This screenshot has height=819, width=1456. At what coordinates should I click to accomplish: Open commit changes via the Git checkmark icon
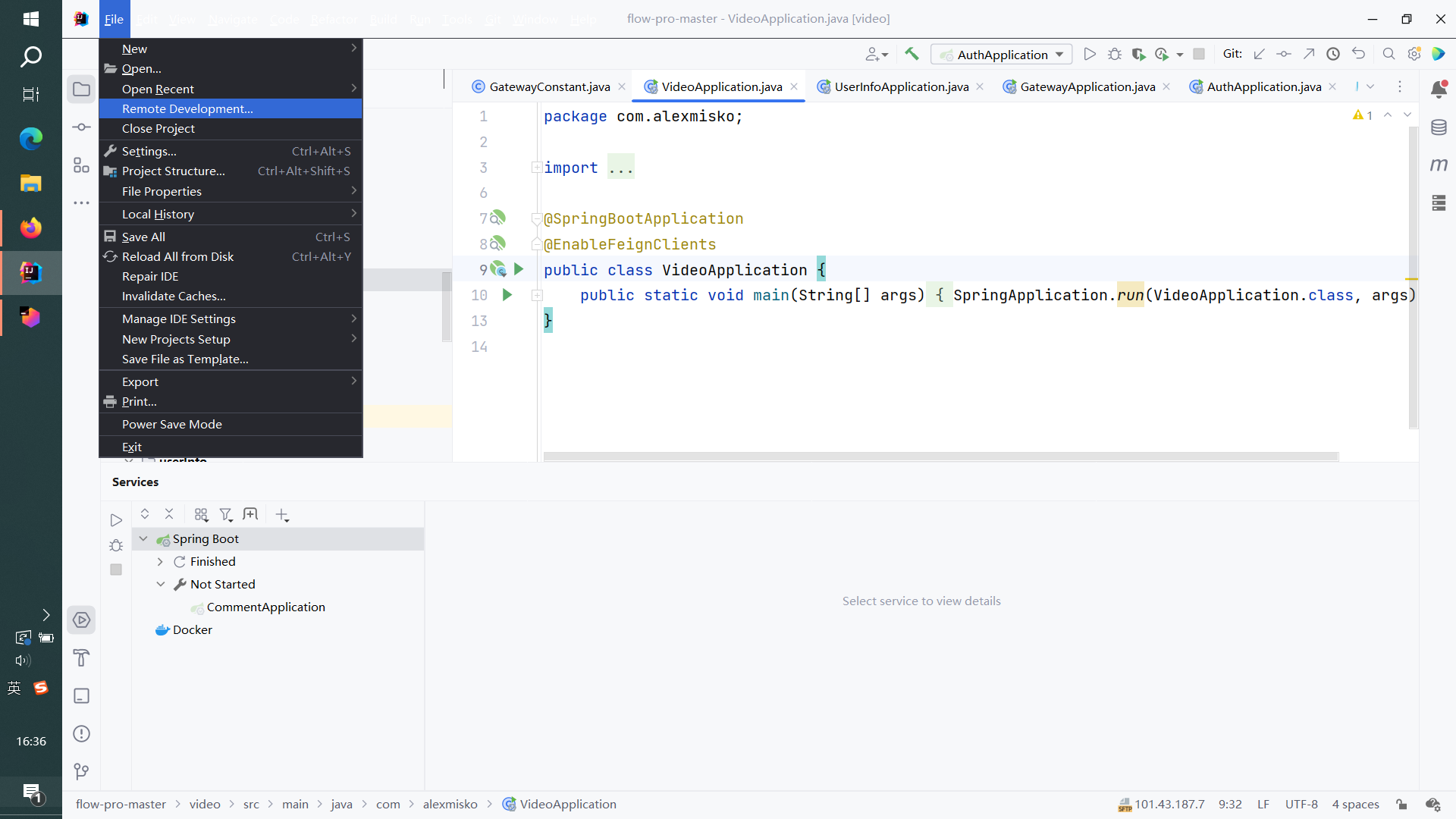point(1284,54)
